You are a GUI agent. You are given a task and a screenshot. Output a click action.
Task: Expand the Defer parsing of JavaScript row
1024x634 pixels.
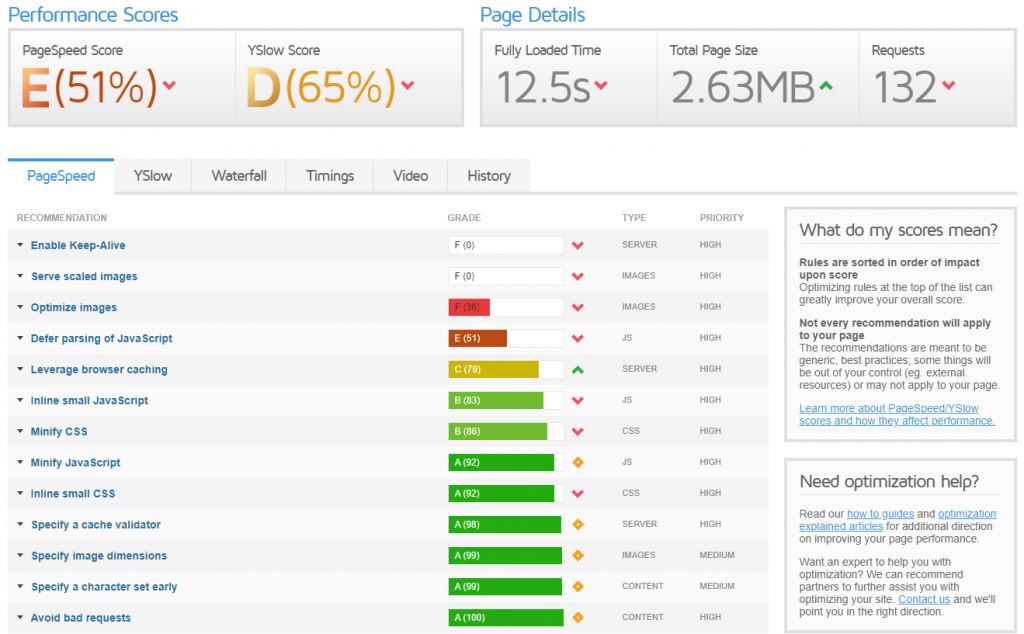point(101,338)
